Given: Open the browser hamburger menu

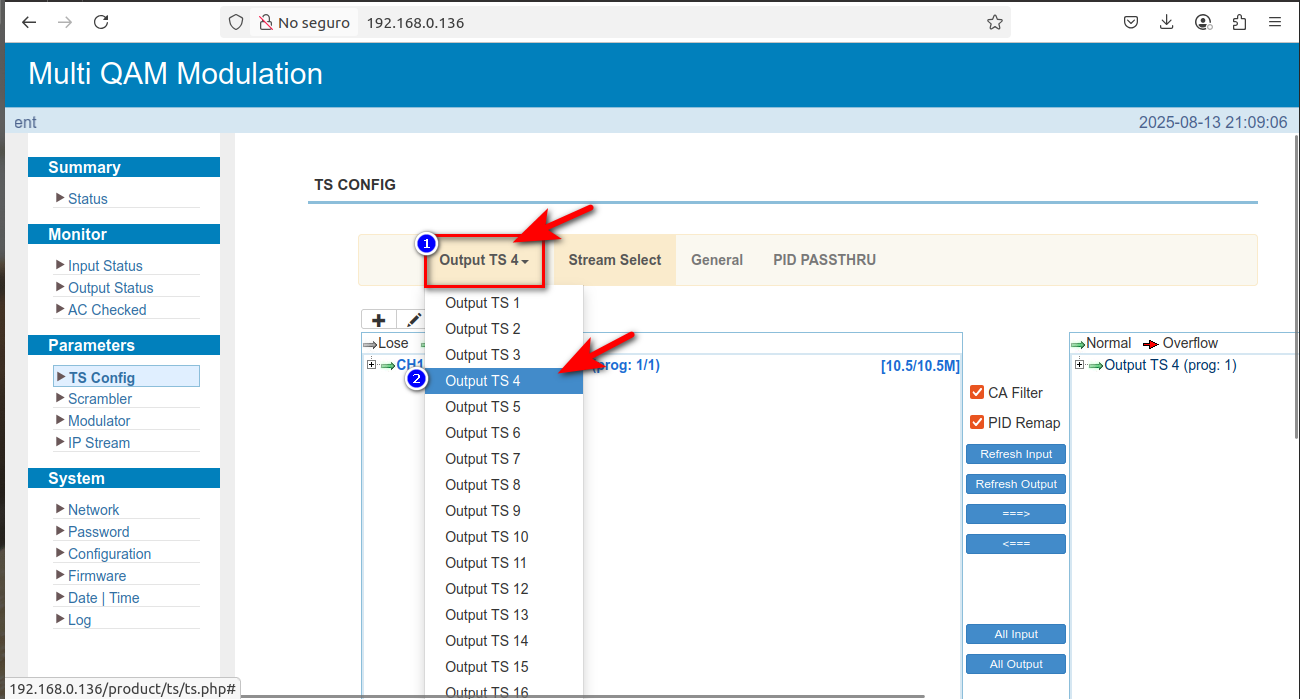Looking at the screenshot, I should [1275, 22].
